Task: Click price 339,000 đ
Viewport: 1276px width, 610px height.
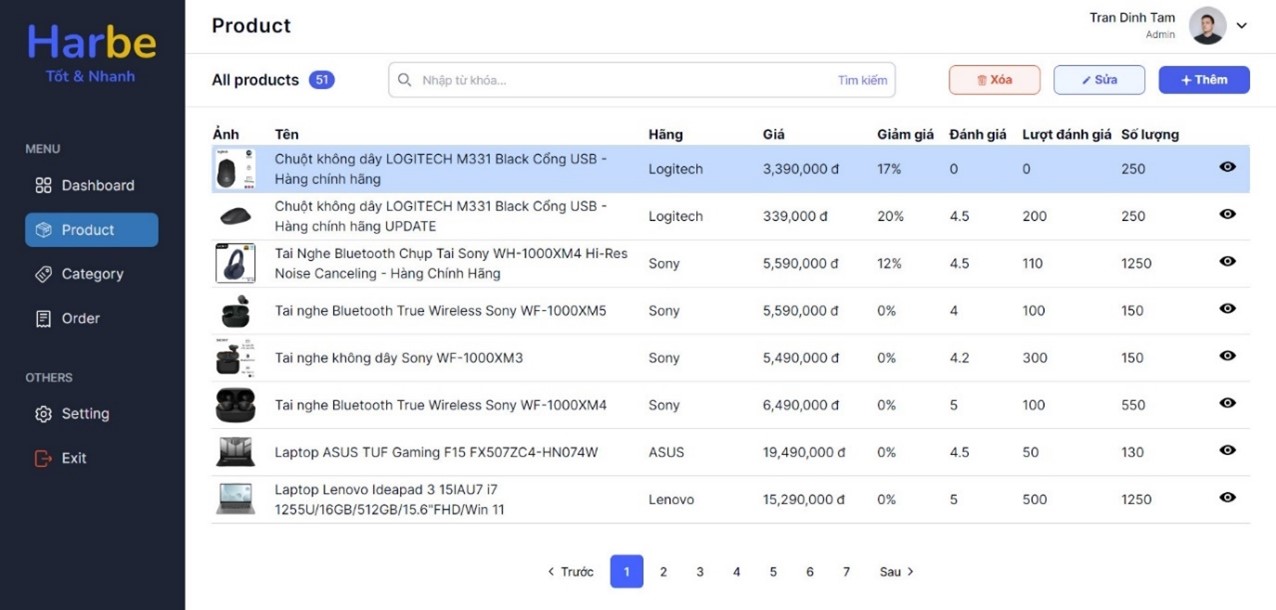Action: (x=796, y=216)
